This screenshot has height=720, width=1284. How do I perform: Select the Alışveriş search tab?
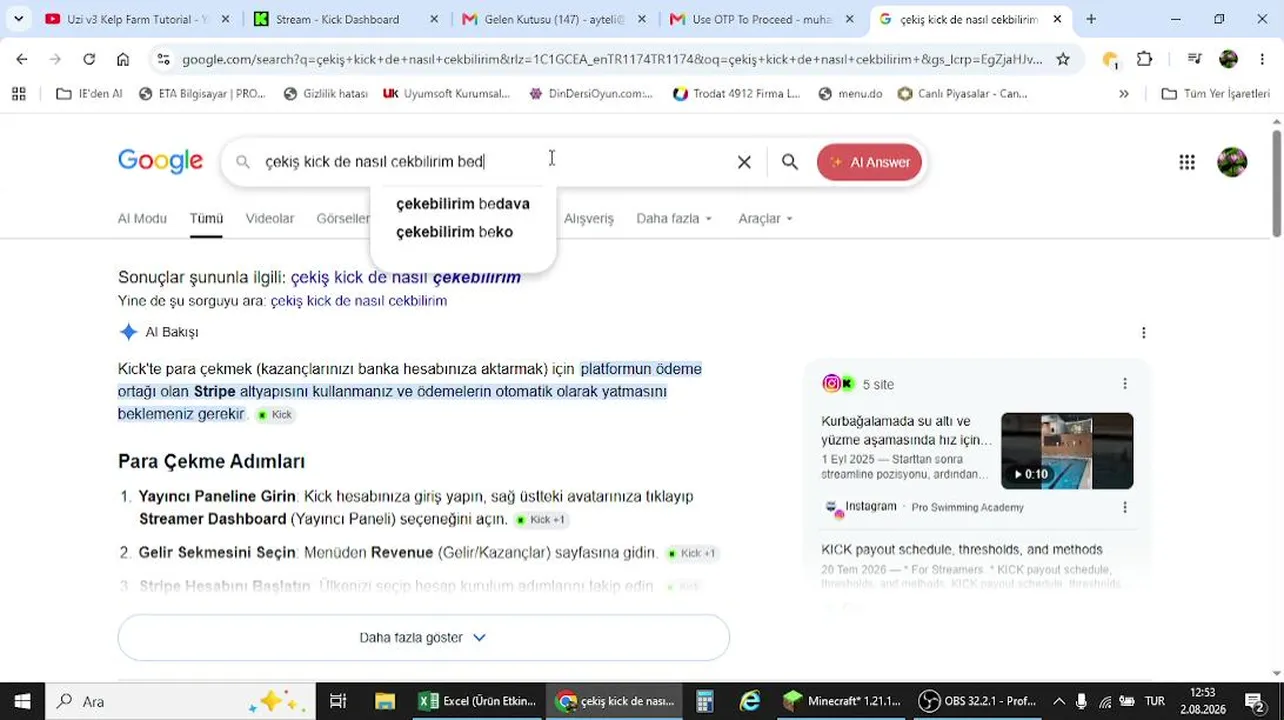click(589, 218)
